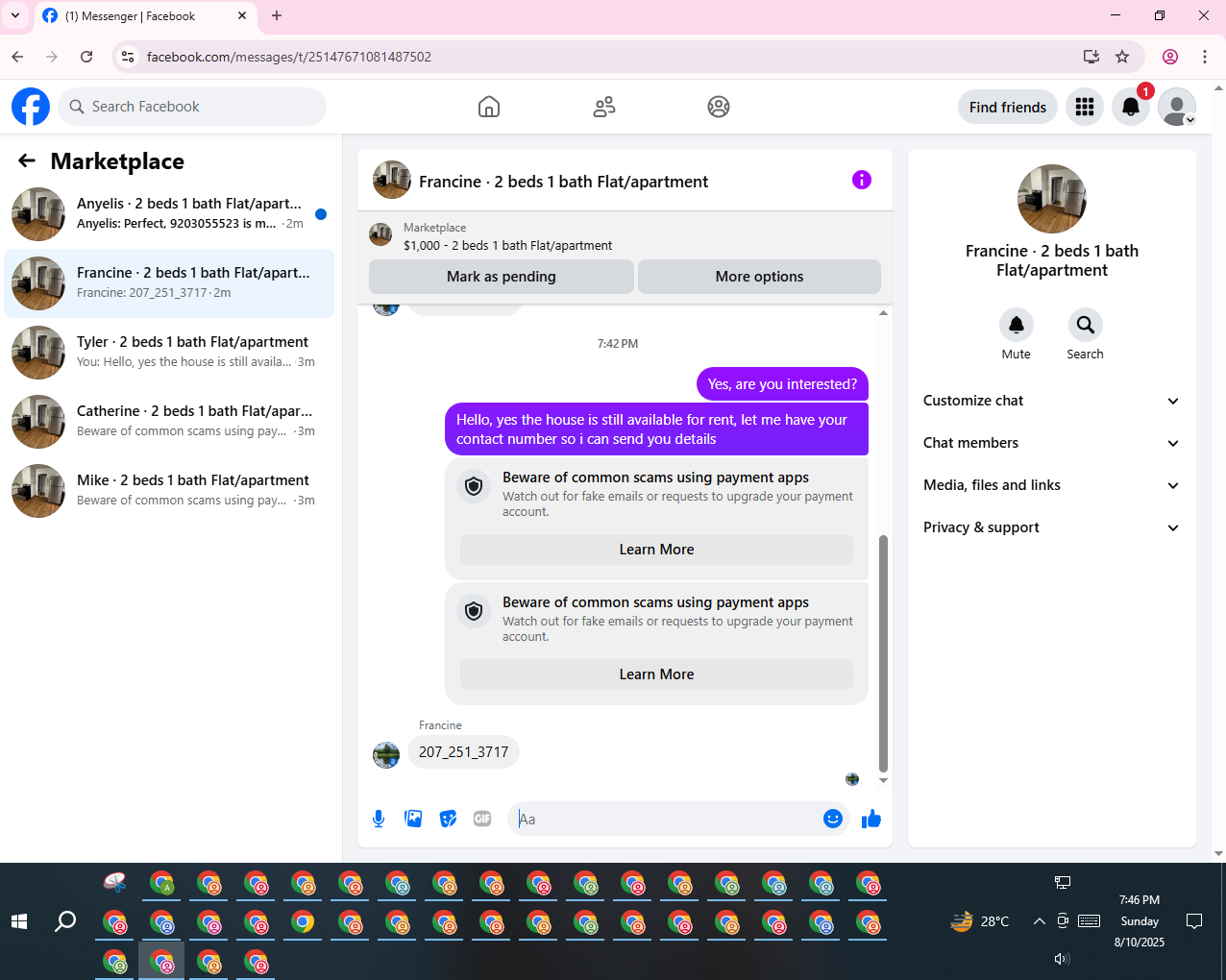Attach a file with the photo icon
This screenshot has width=1226, height=980.
point(413,819)
